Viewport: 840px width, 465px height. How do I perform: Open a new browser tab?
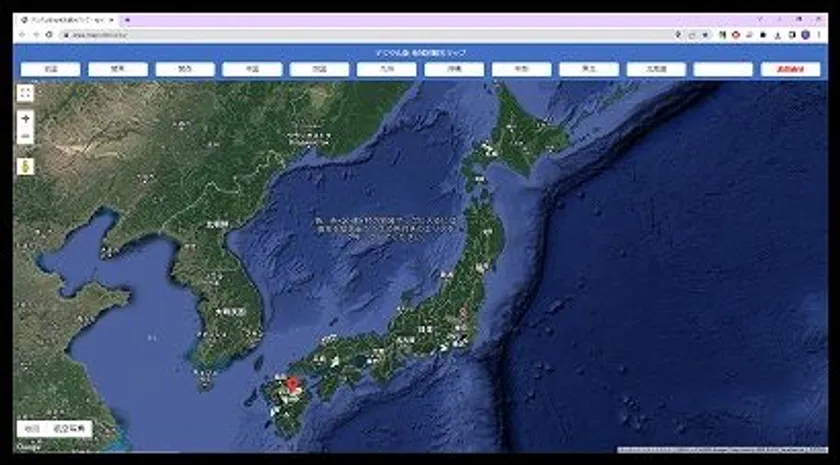pos(127,20)
